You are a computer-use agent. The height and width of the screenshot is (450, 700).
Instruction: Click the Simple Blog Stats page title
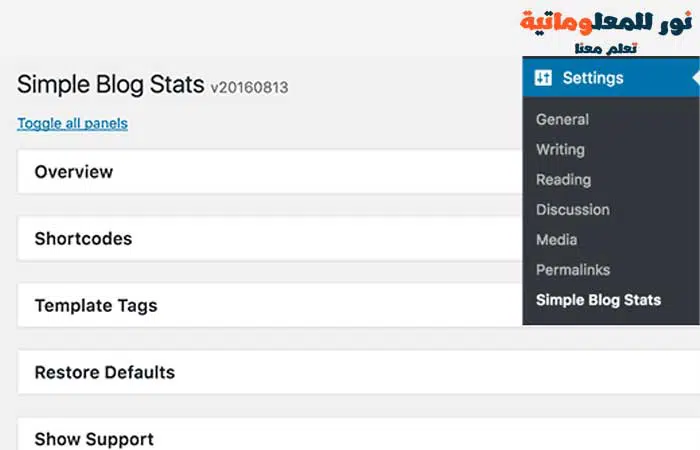tap(111, 84)
